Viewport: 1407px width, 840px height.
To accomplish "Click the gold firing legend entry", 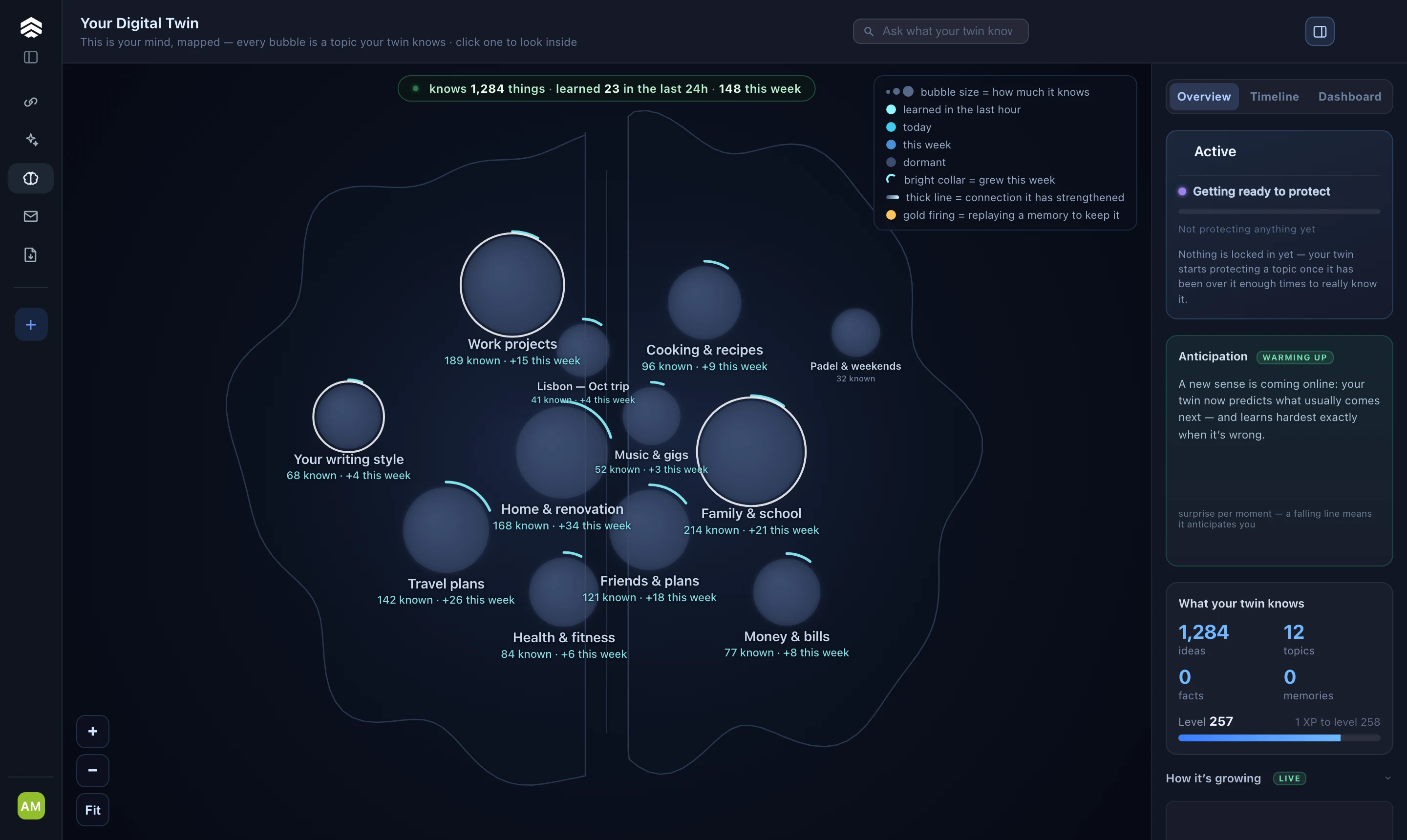I will click(1003, 215).
